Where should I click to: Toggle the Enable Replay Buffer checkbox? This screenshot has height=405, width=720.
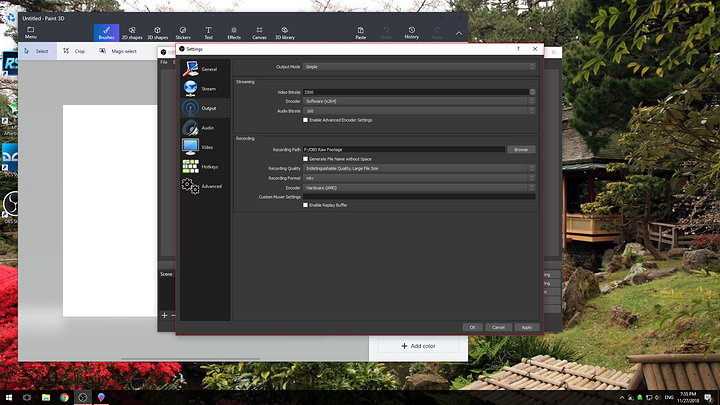[x=306, y=205]
